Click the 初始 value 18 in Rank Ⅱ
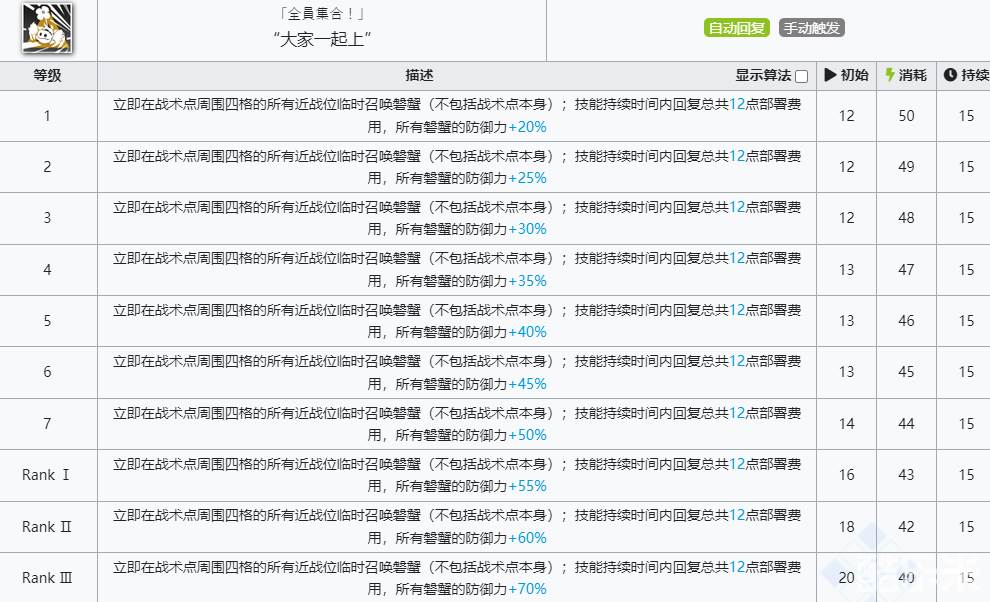The image size is (990, 602). coord(846,527)
